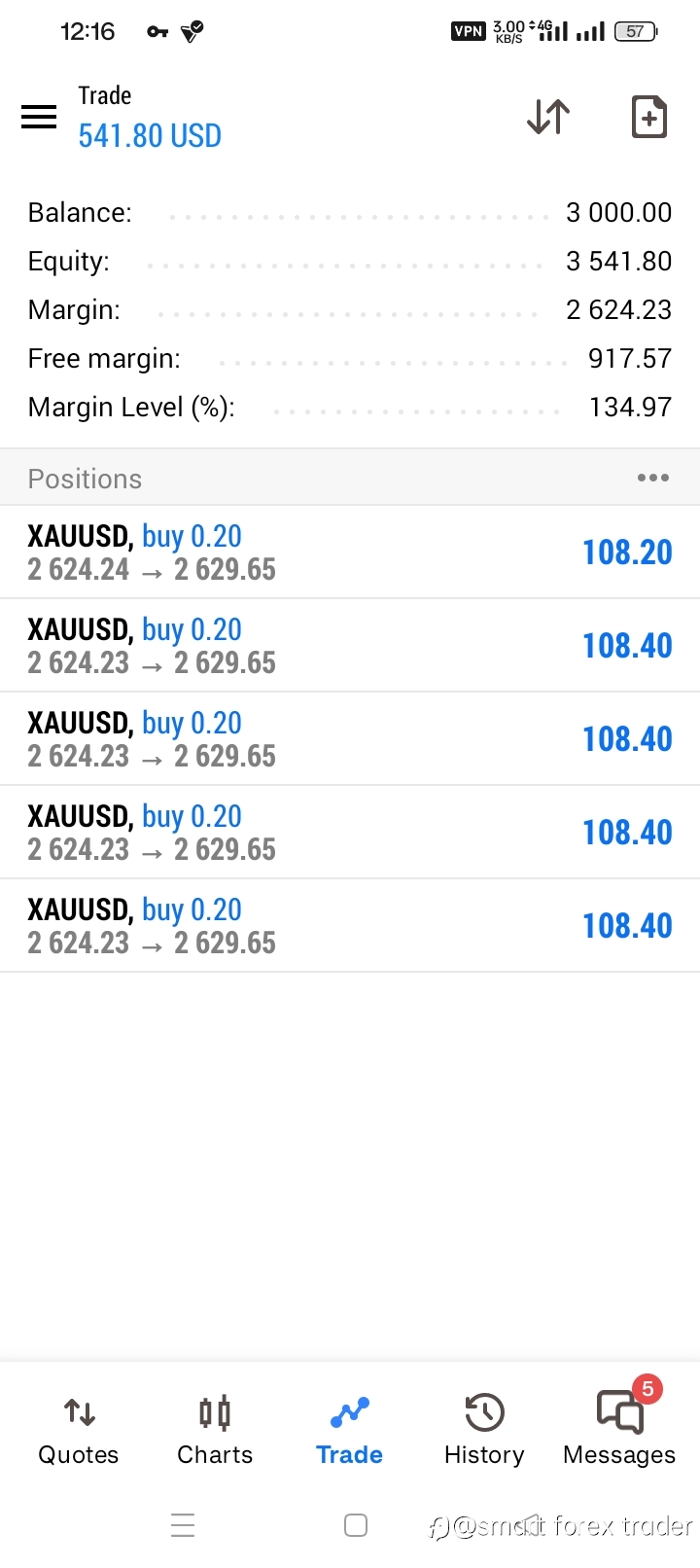Screen dimensions: 700x1568
Task: Open Positions three-dot options menu
Action: click(653, 478)
